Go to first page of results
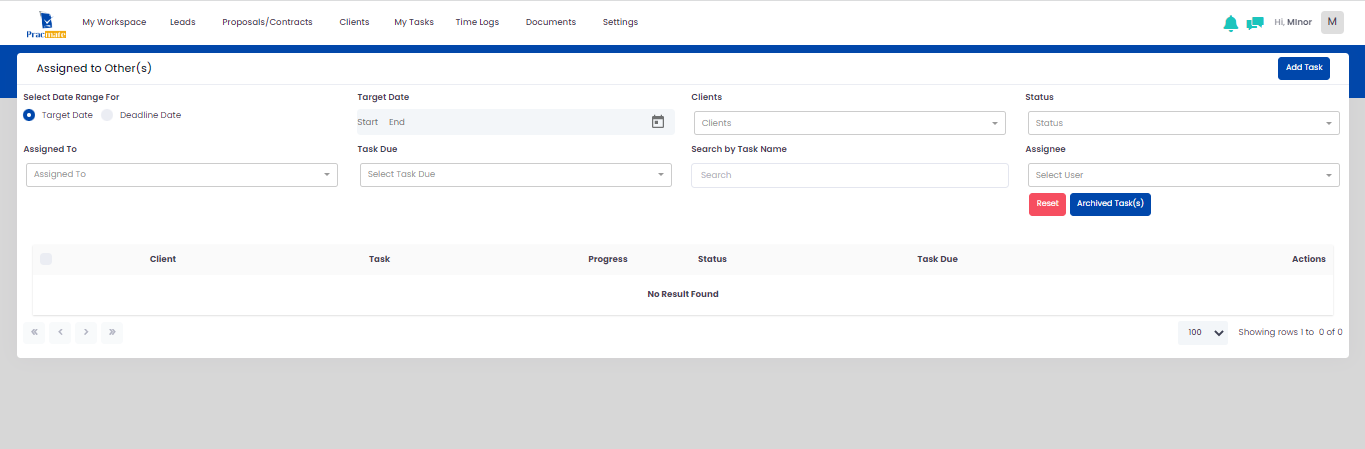Image resolution: width=1365 pixels, height=449 pixels. [x=34, y=332]
